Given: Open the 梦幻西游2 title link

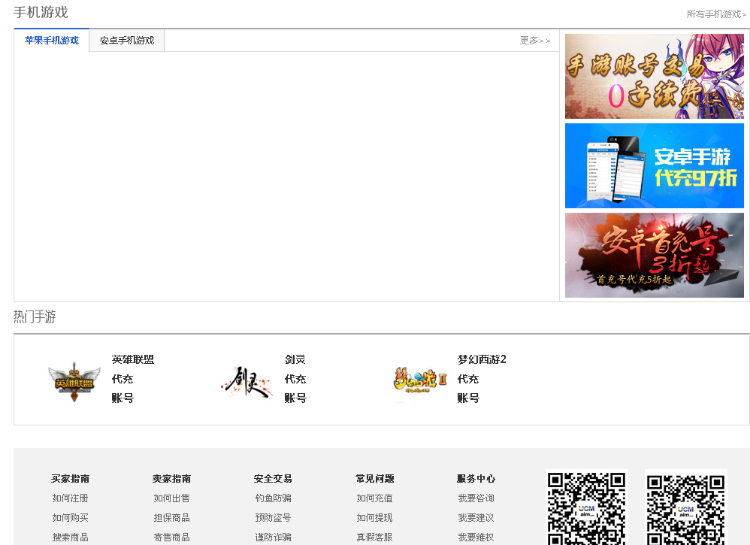Looking at the screenshot, I should [x=482, y=359].
